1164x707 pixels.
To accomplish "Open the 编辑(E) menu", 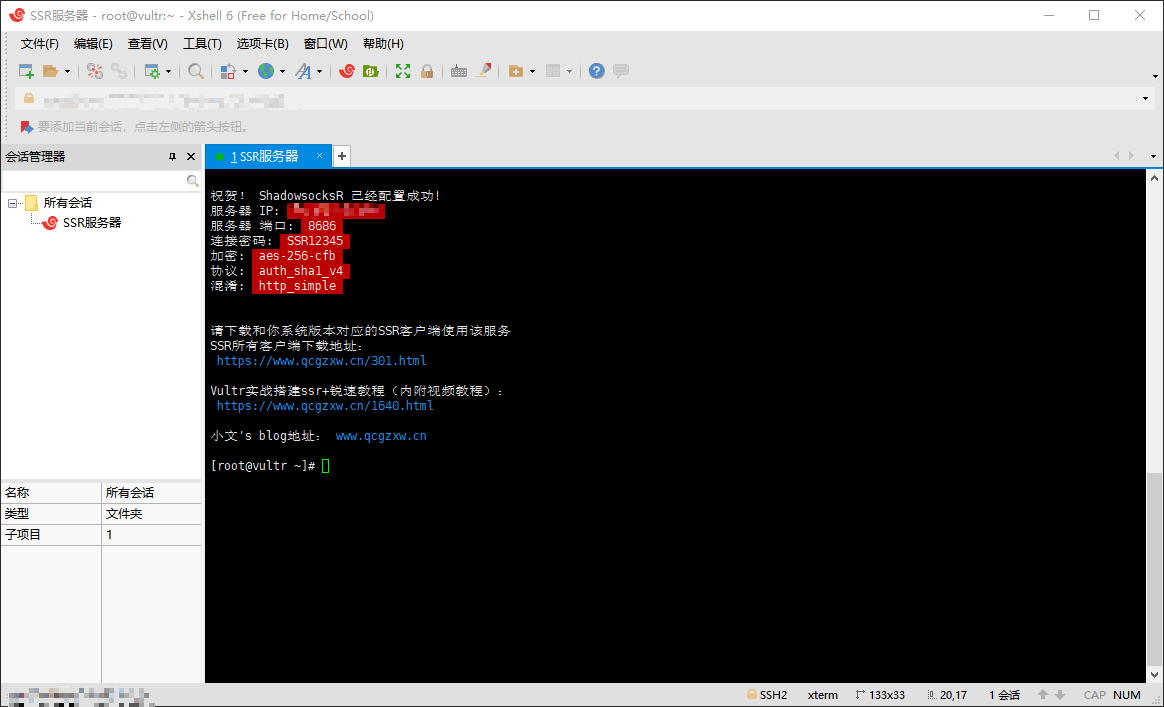I will (94, 44).
